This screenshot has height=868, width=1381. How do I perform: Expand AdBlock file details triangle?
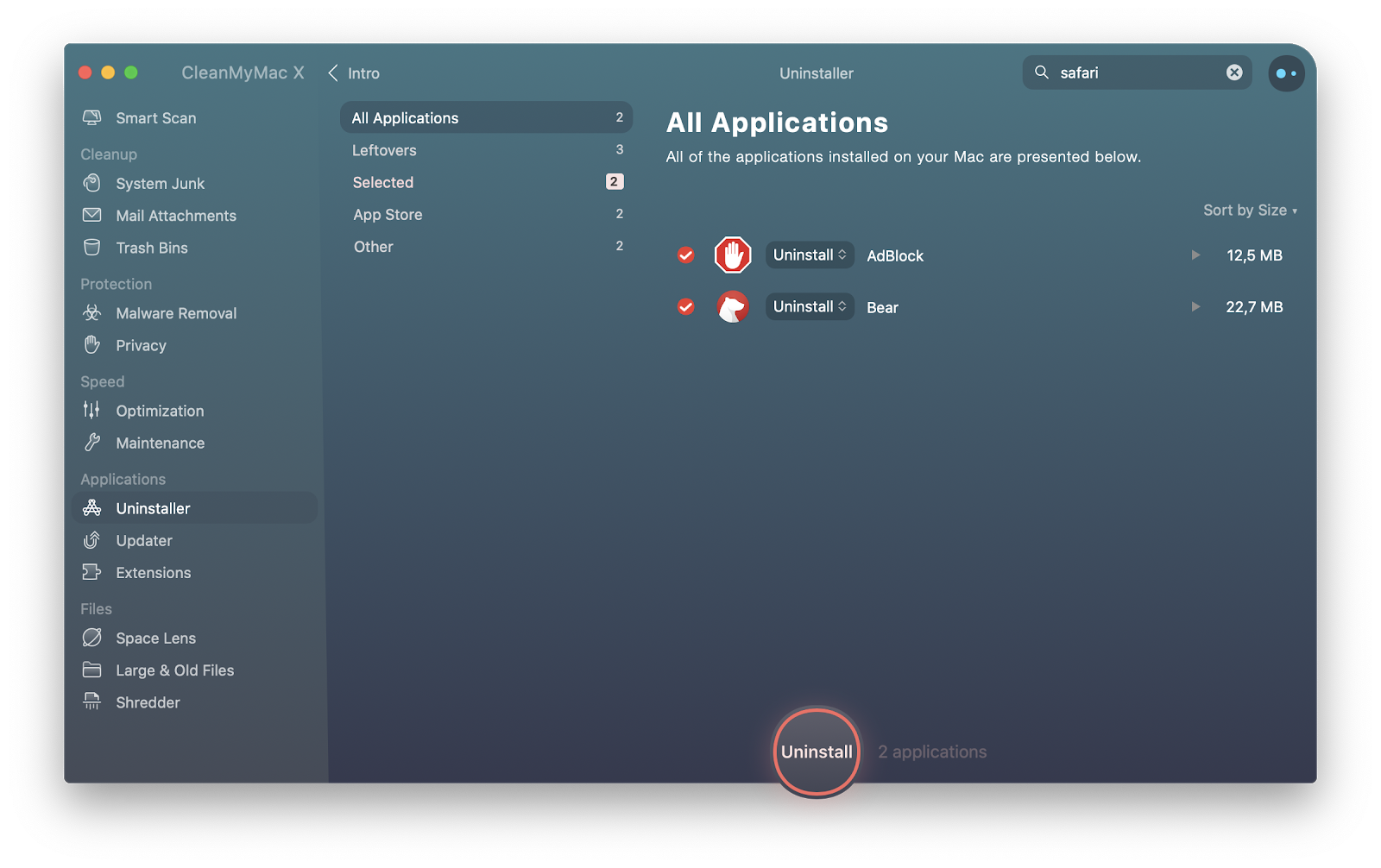click(1195, 255)
